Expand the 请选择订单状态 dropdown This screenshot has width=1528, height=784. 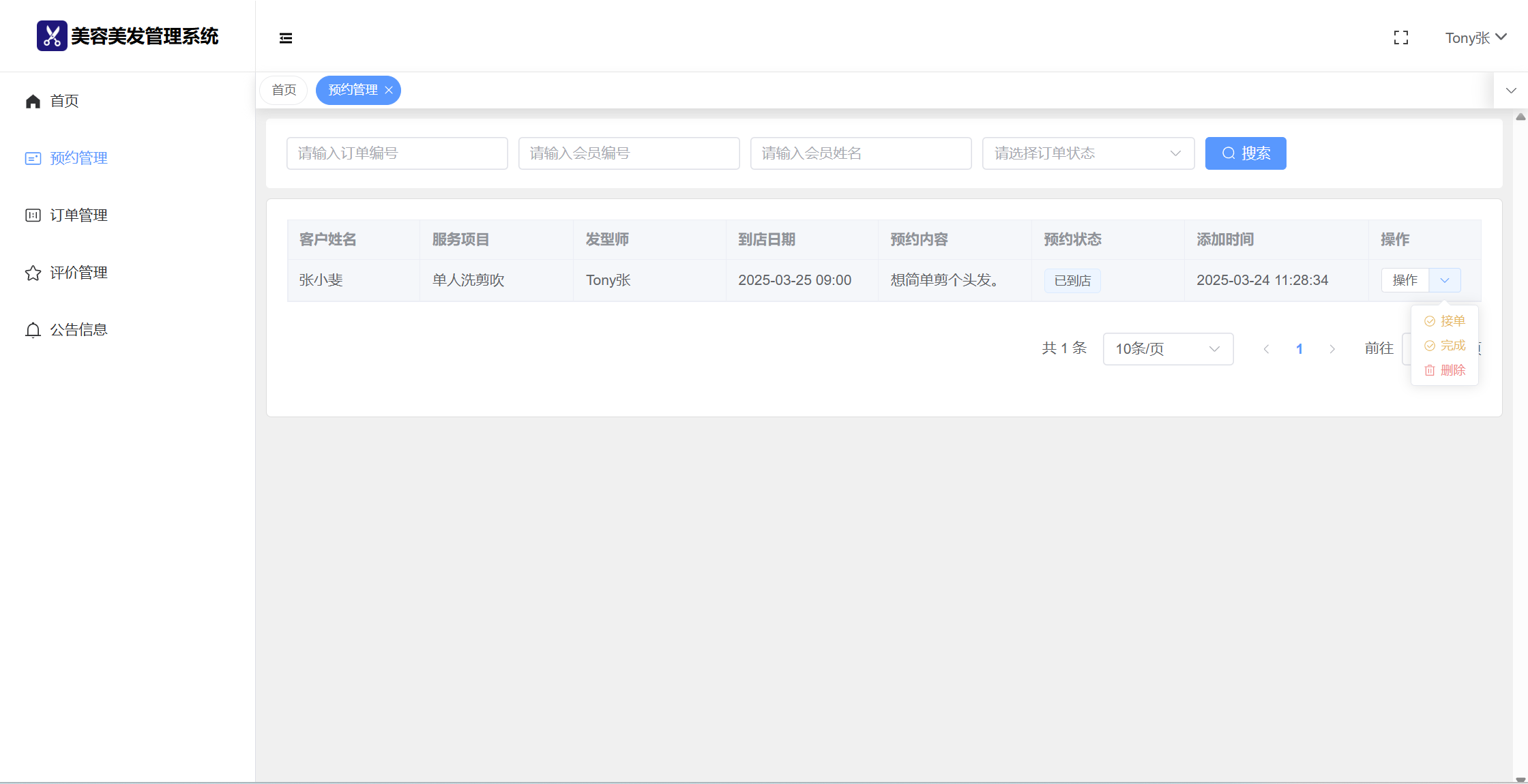click(1088, 153)
